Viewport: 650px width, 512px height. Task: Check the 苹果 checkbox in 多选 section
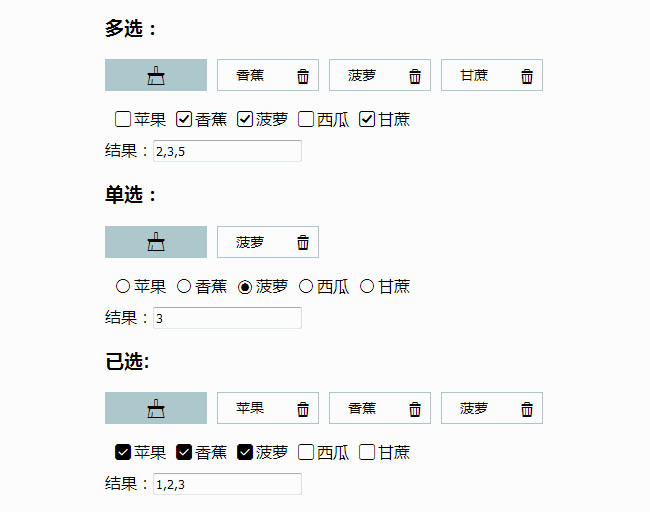coord(123,120)
